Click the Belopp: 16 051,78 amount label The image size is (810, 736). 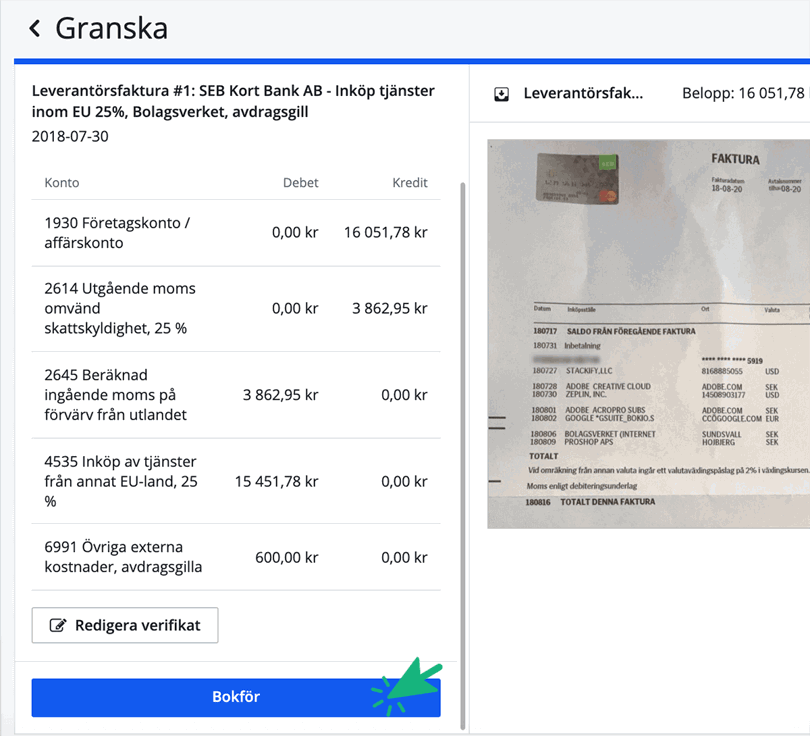741,93
